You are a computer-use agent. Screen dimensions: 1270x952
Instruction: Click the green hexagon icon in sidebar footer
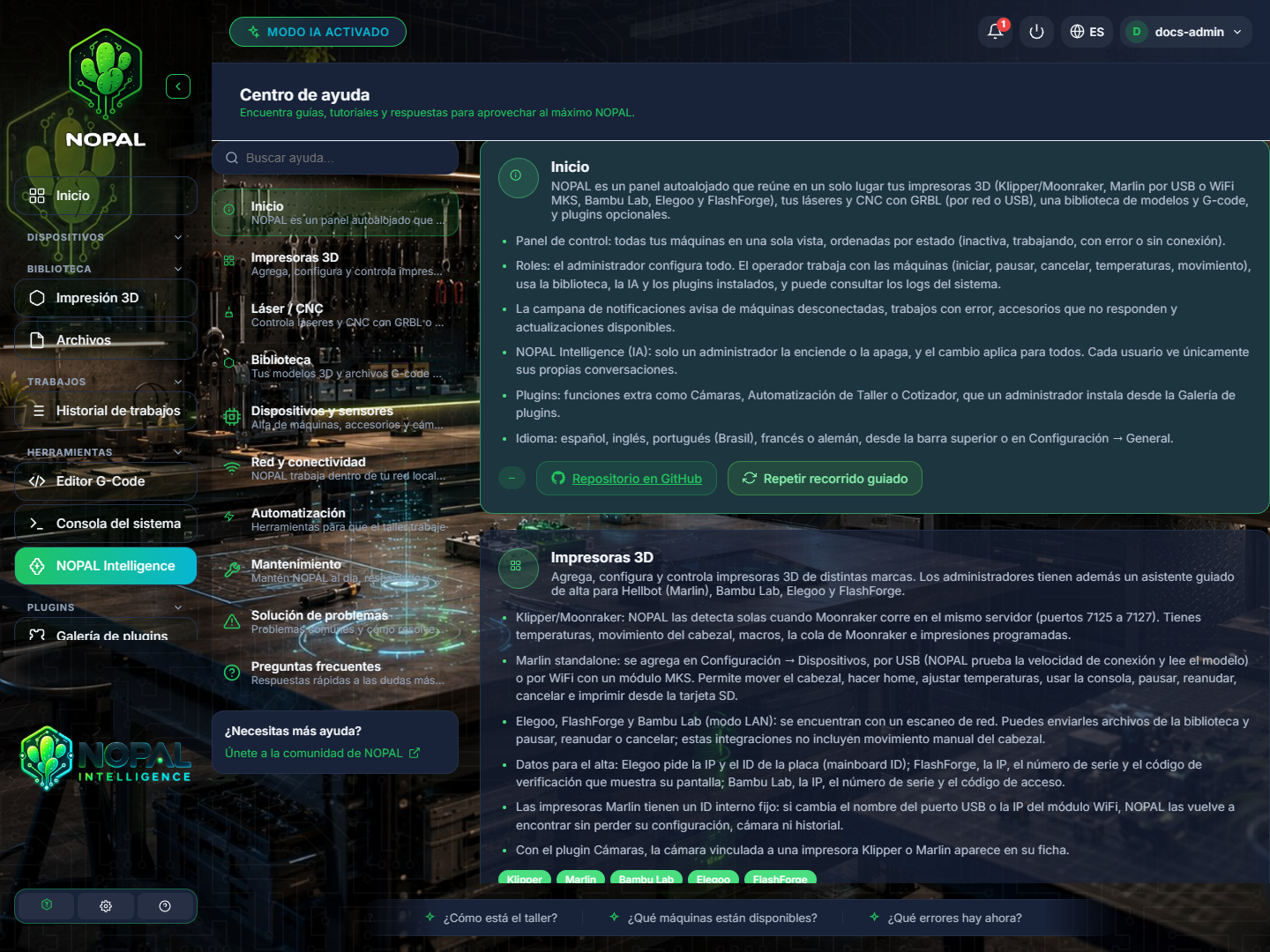[47, 905]
